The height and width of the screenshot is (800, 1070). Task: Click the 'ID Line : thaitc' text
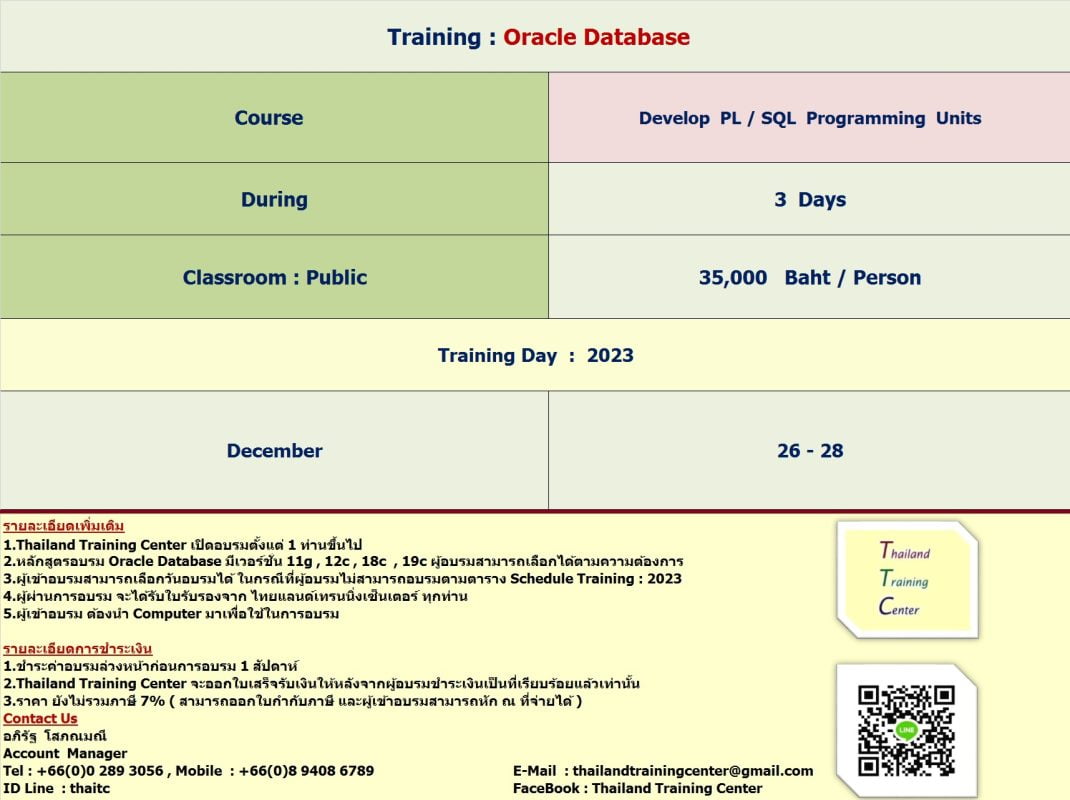57,788
